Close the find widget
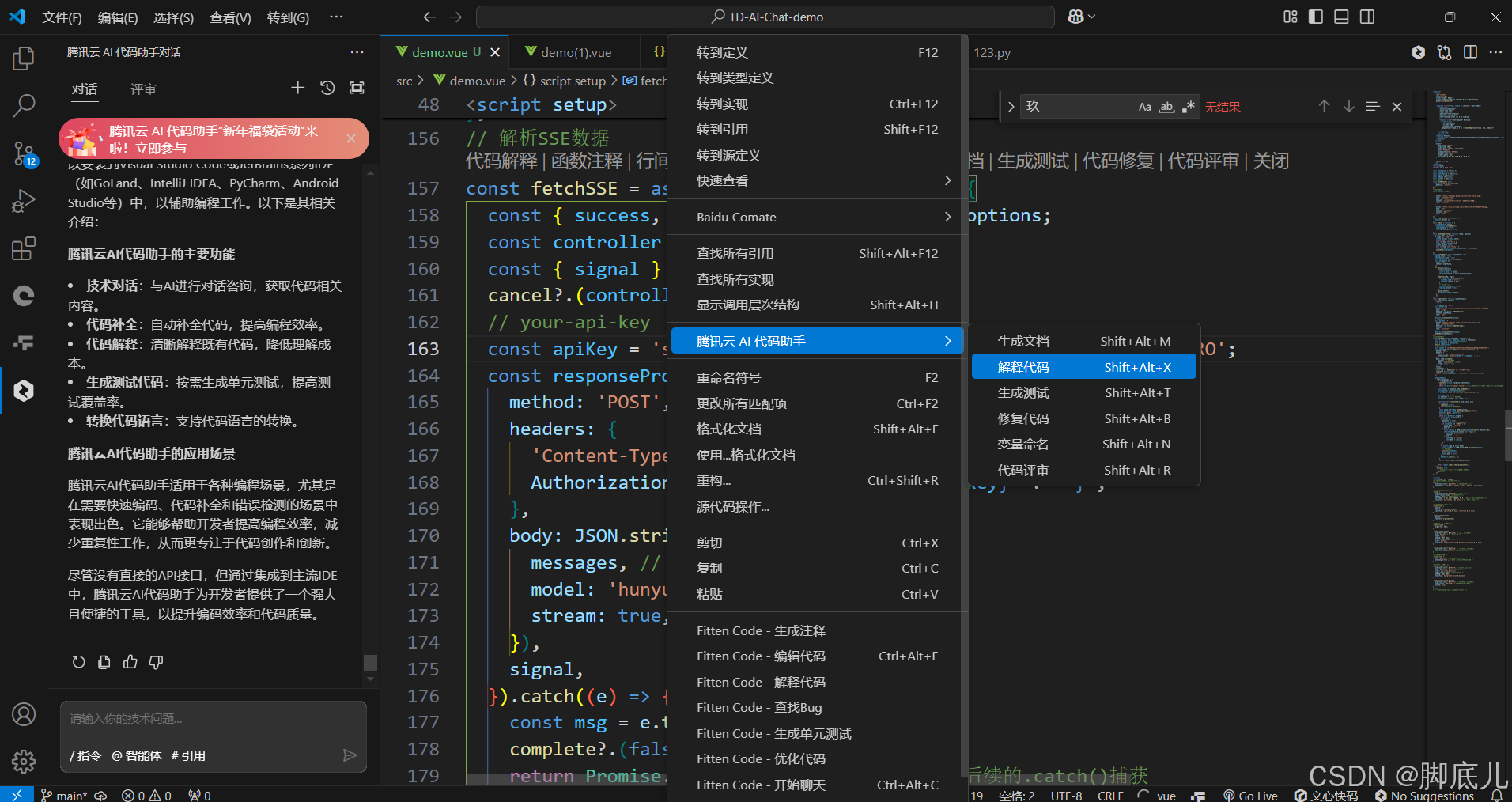 tap(1397, 106)
